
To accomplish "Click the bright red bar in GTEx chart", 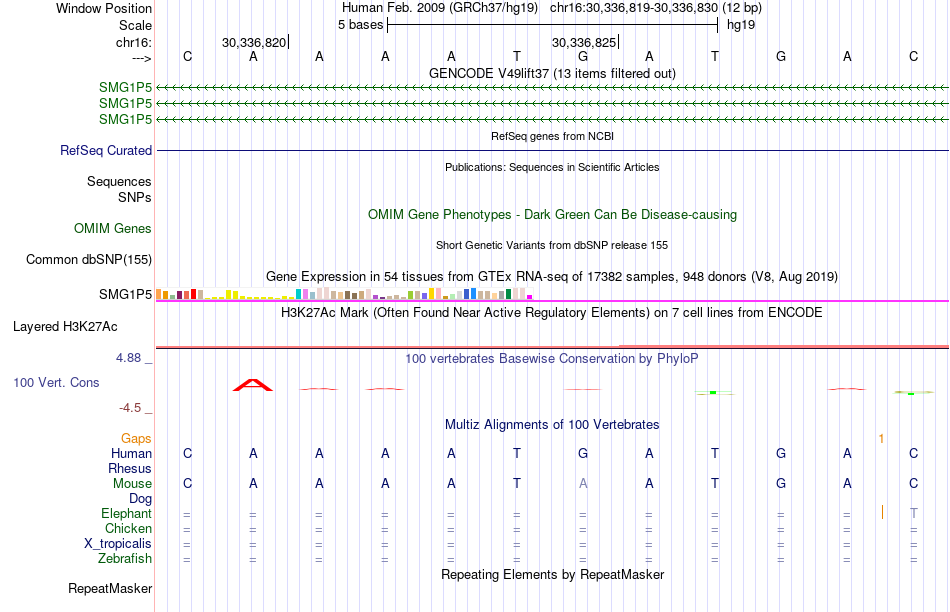I will tap(193, 294).
